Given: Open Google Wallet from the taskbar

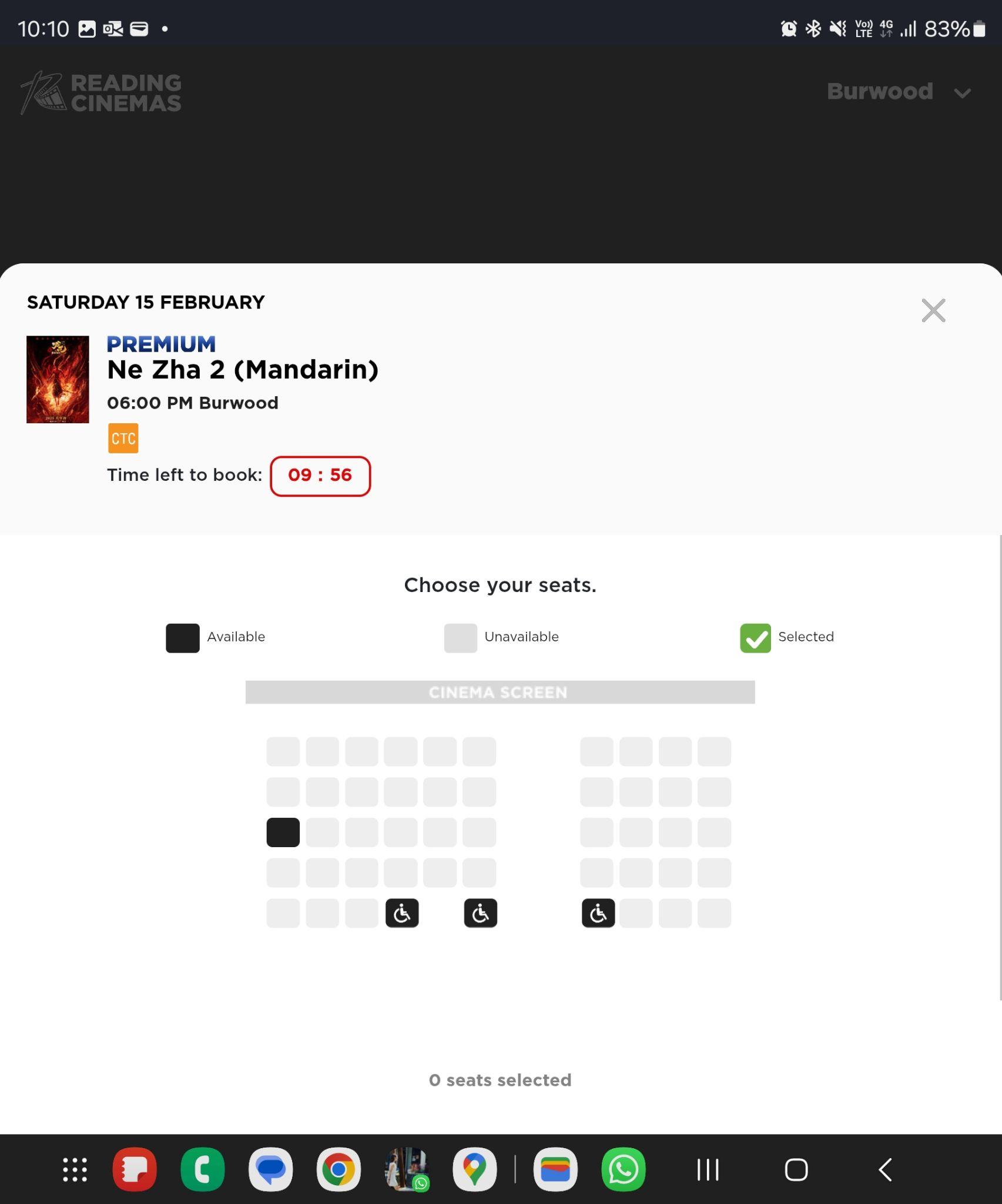Looking at the screenshot, I should 555,1169.
